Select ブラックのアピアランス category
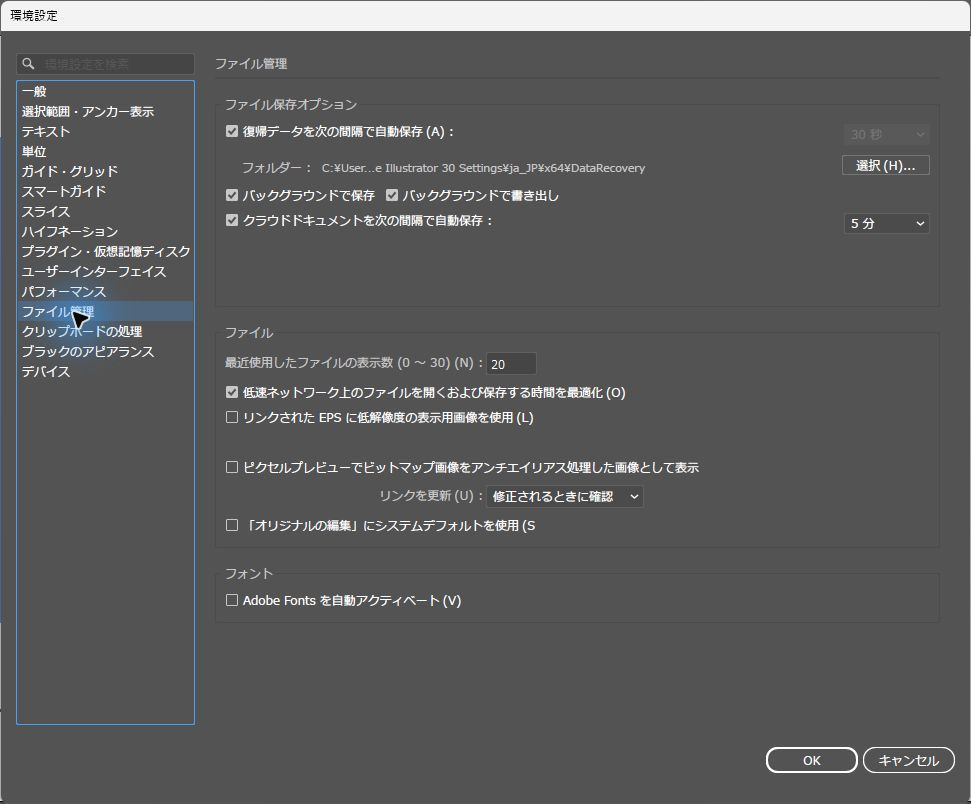The height and width of the screenshot is (804, 971). 105,351
